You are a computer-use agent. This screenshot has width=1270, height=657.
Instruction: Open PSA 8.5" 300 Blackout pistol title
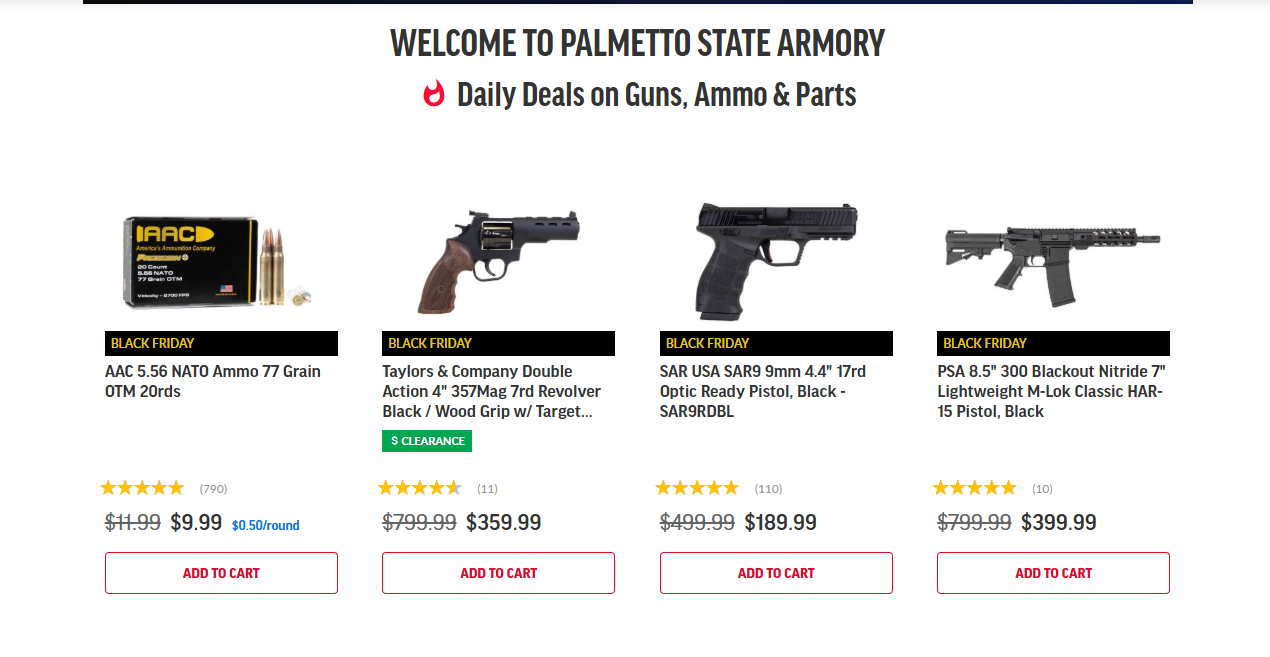pos(1049,391)
